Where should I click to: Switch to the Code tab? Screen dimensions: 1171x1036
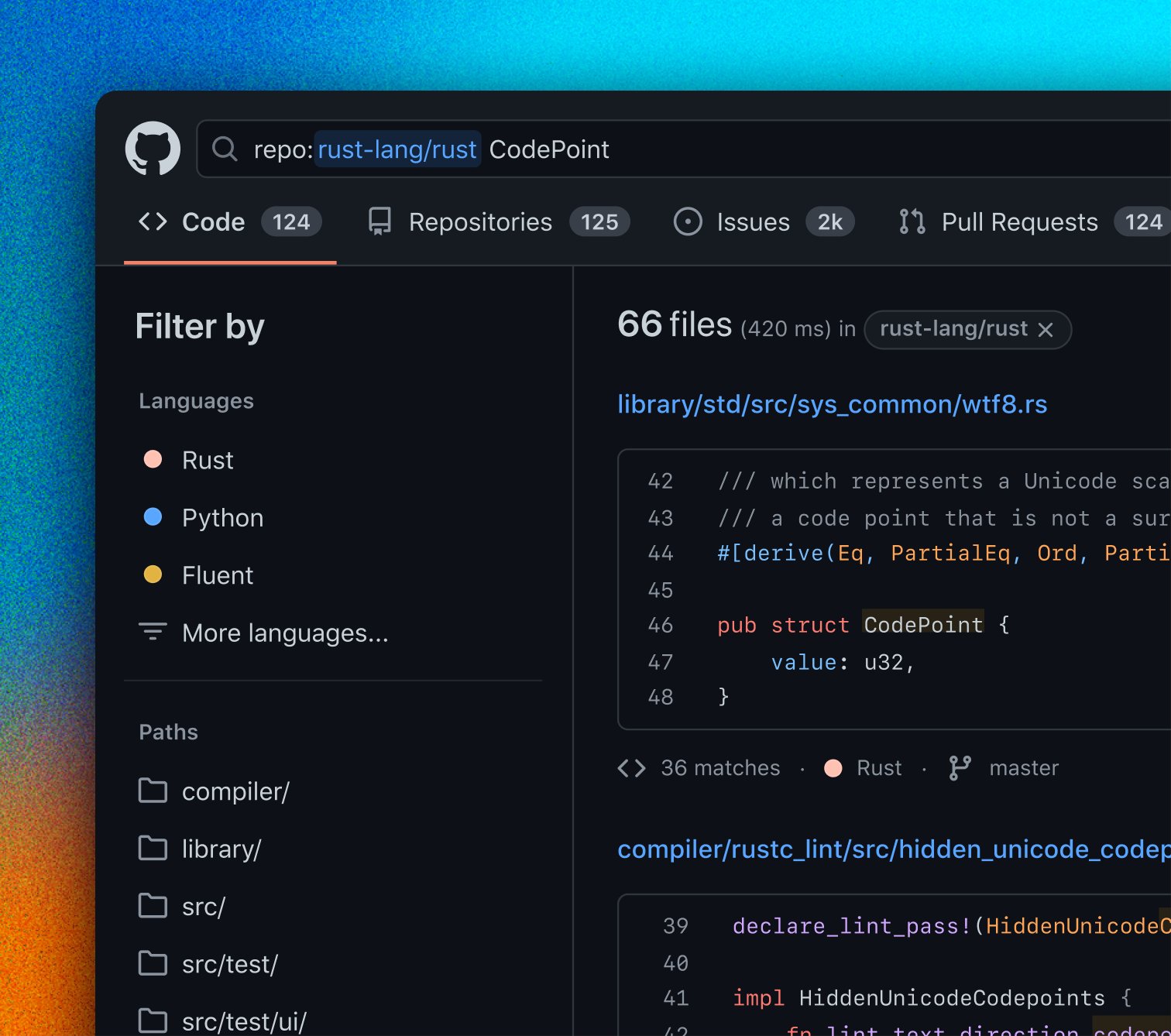[x=230, y=222]
